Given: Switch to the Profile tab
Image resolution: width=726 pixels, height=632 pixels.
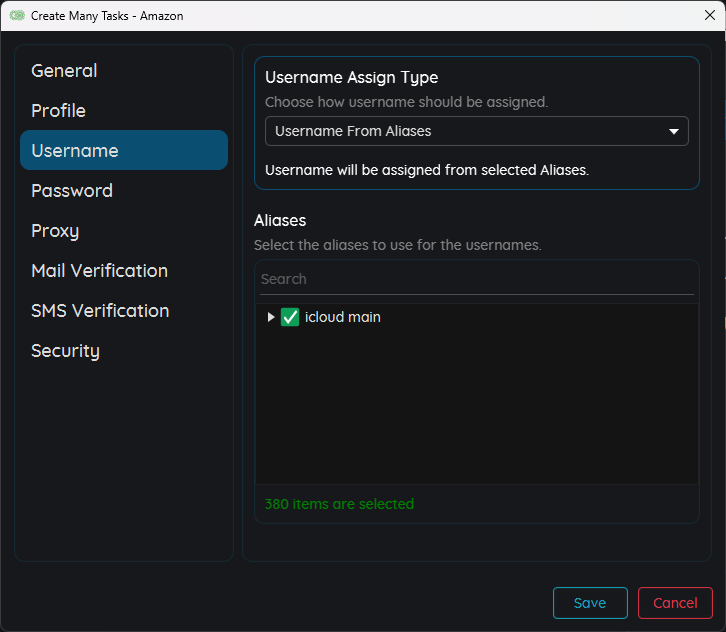Looking at the screenshot, I should click(58, 111).
